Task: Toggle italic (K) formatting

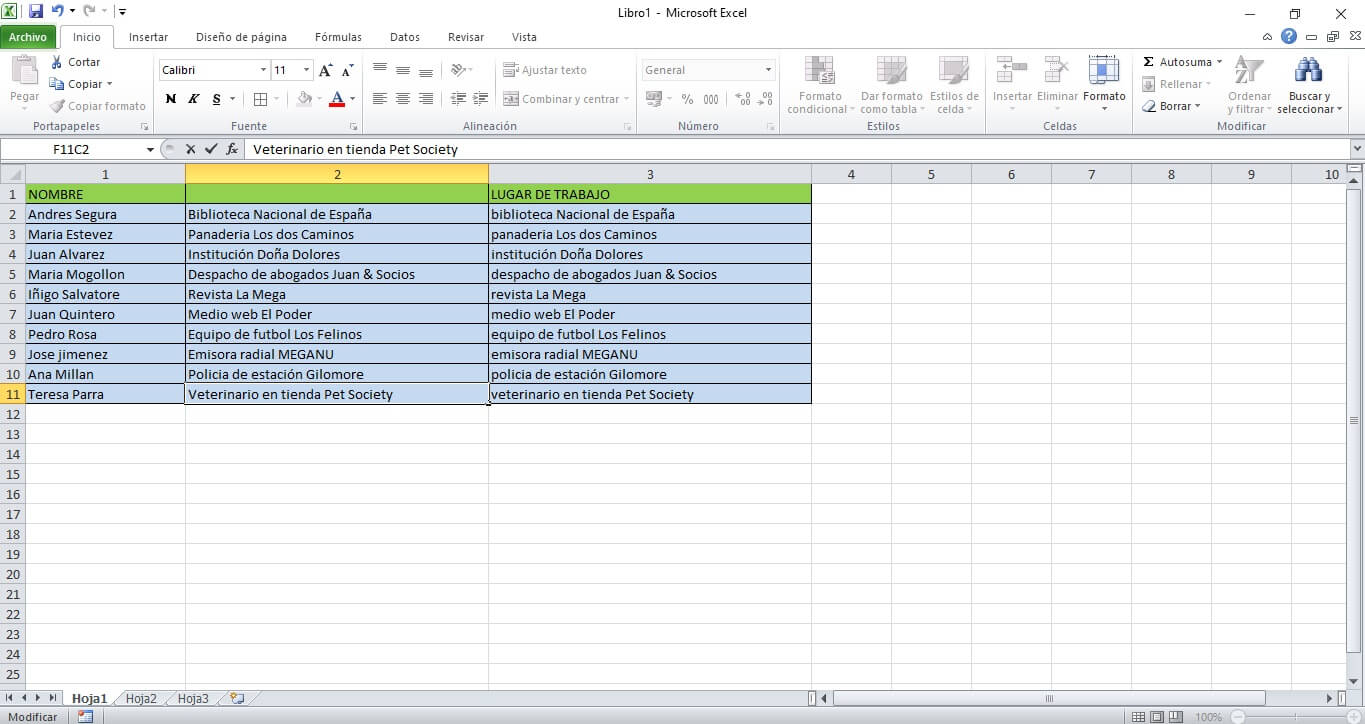Action: coord(193,99)
